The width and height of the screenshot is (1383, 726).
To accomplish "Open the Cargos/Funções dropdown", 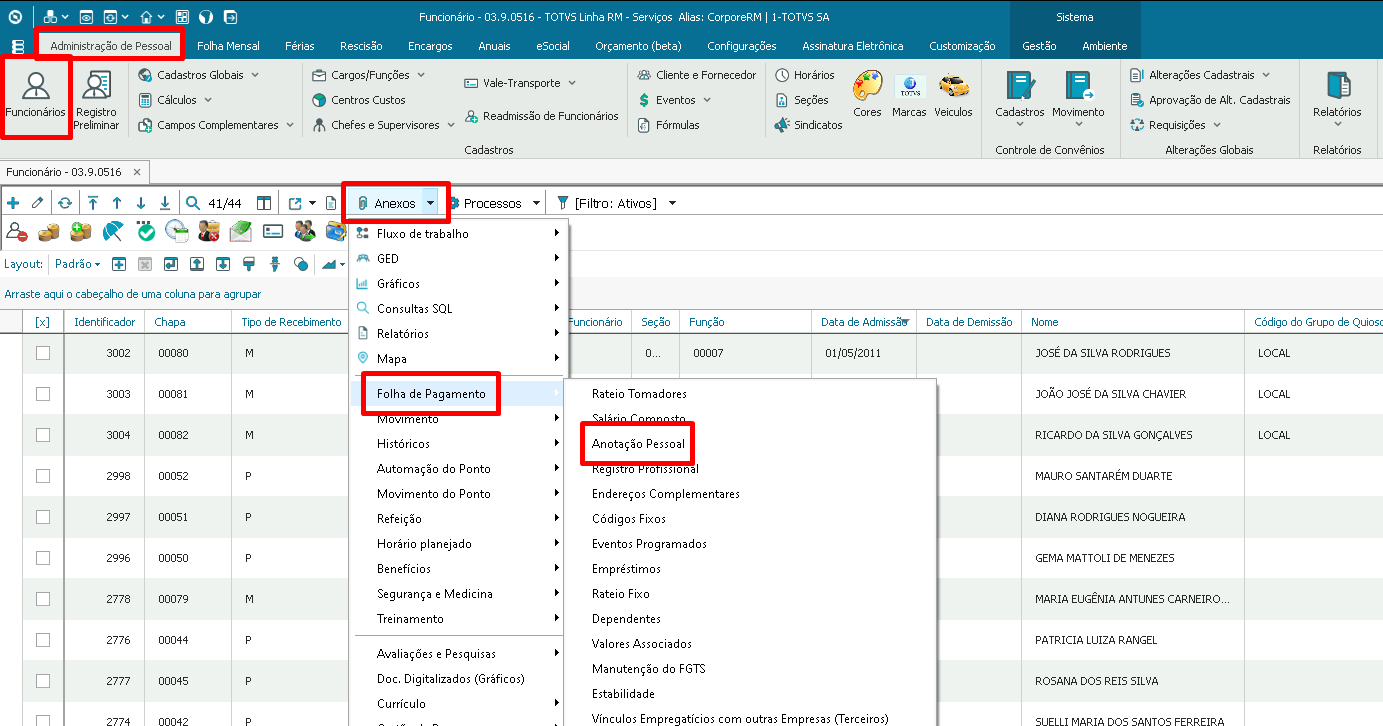I will point(369,75).
